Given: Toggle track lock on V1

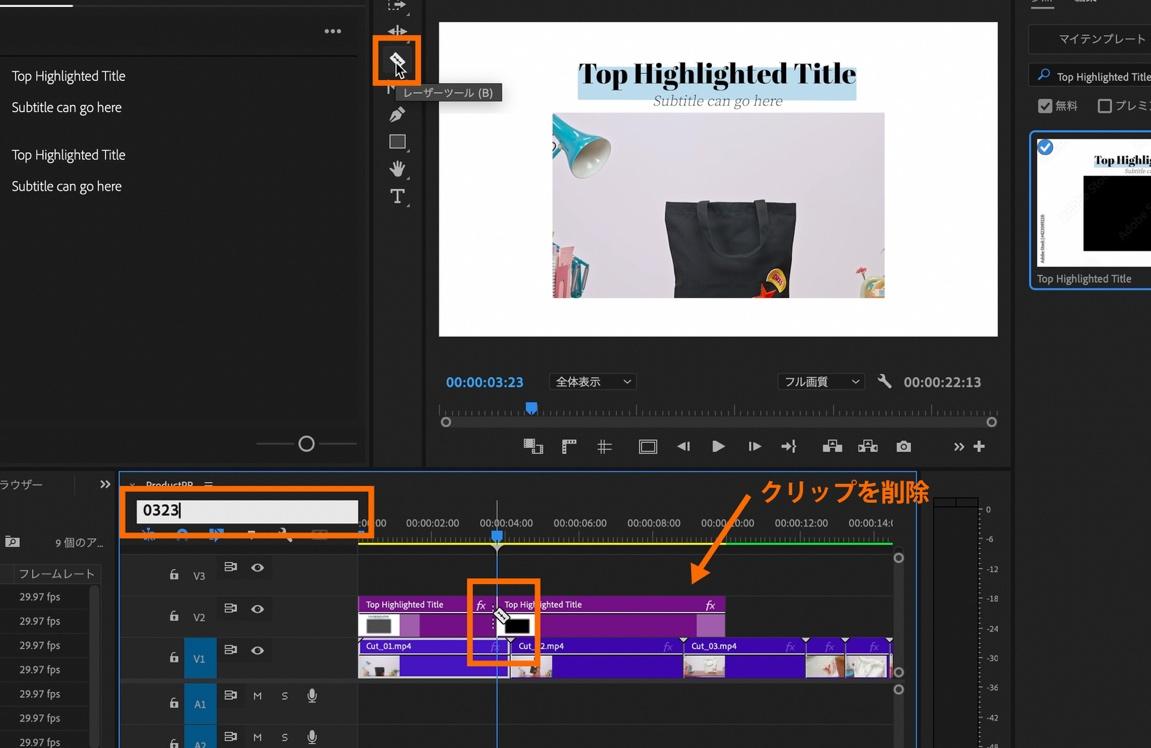Looking at the screenshot, I should (x=174, y=658).
